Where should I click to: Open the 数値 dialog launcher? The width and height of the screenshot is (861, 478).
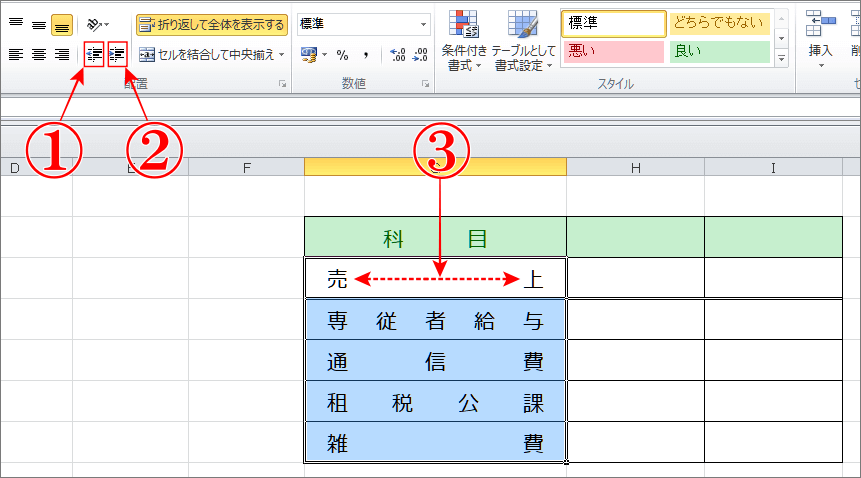pyautogui.click(x=426, y=84)
